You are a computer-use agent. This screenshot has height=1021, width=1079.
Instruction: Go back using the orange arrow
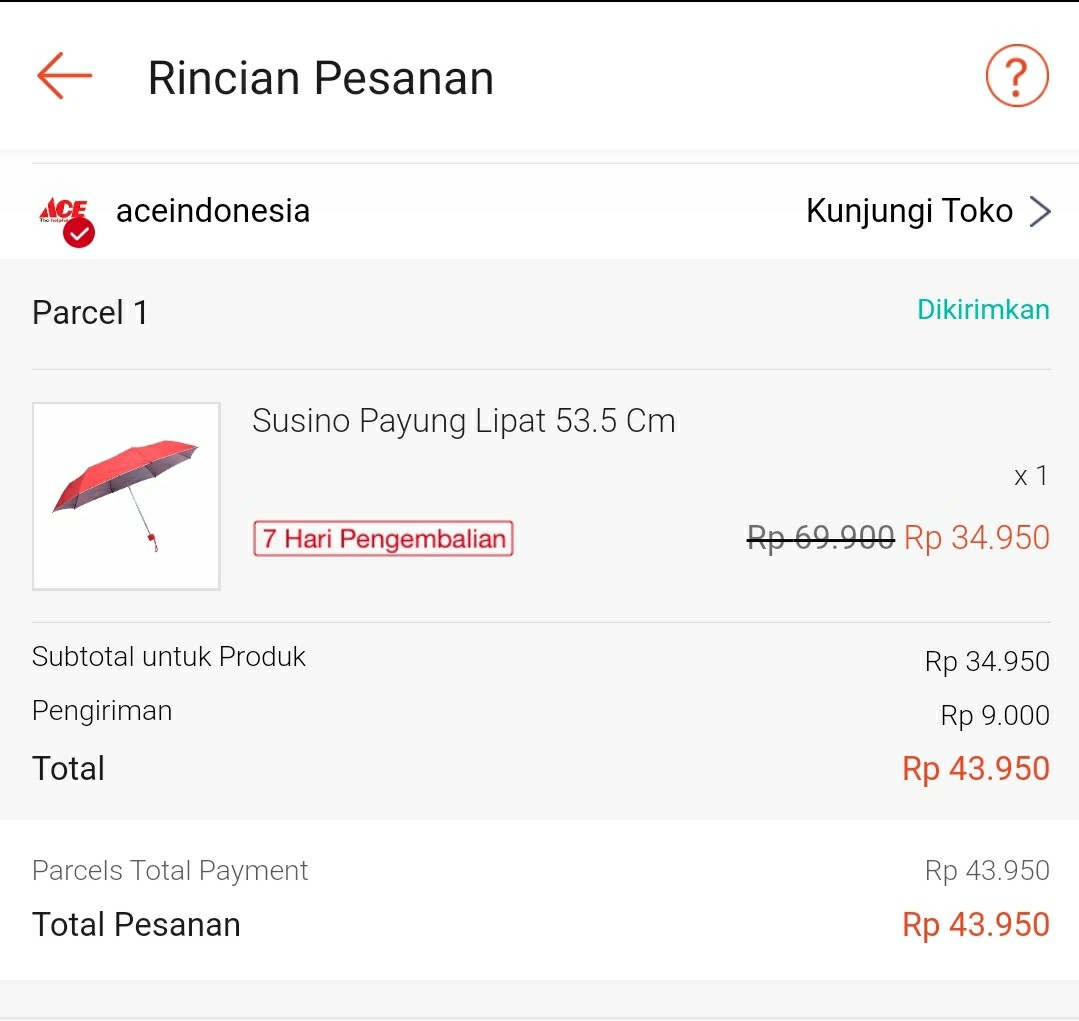tap(64, 76)
